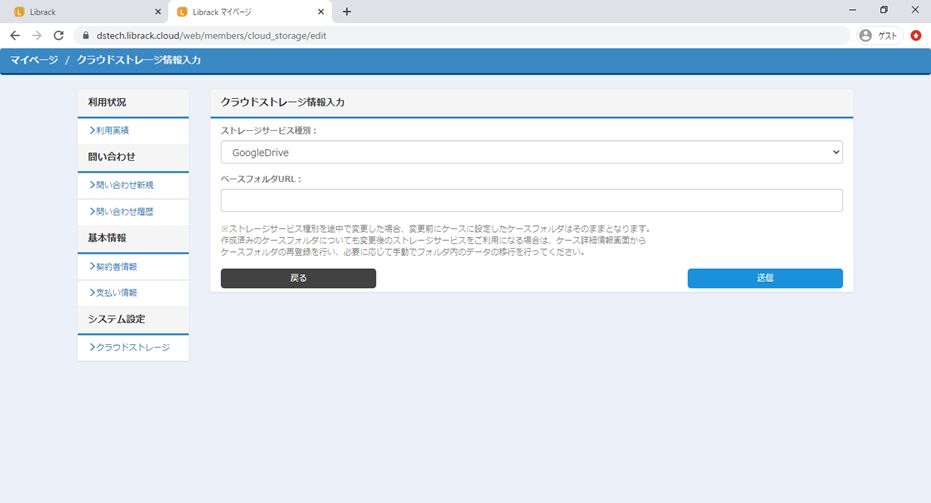Open a new tab with plus icon
This screenshot has width=931, height=503.
347,12
